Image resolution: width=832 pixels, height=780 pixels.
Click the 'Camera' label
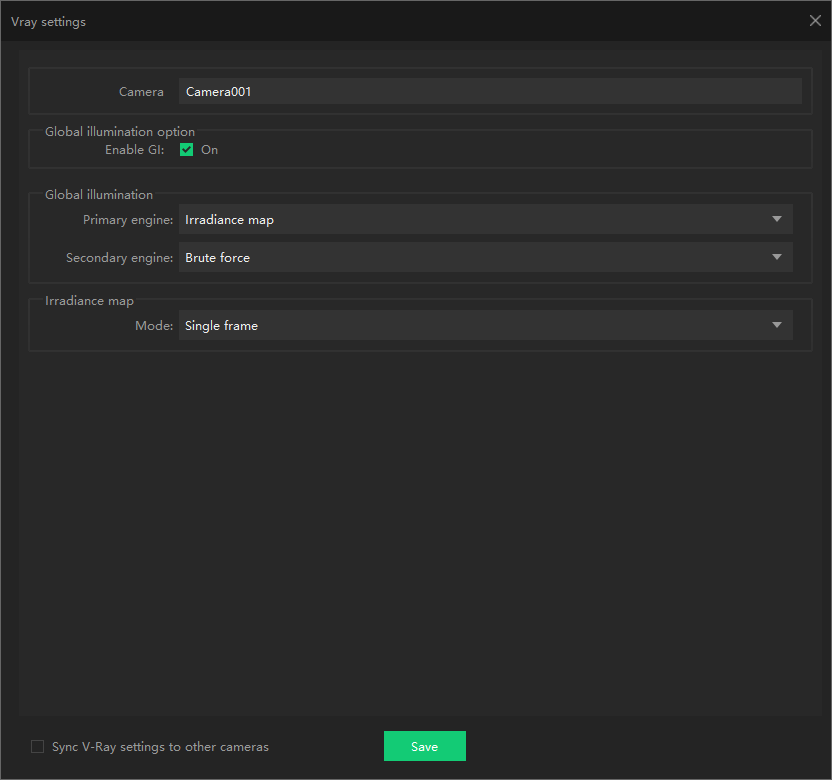(x=141, y=92)
